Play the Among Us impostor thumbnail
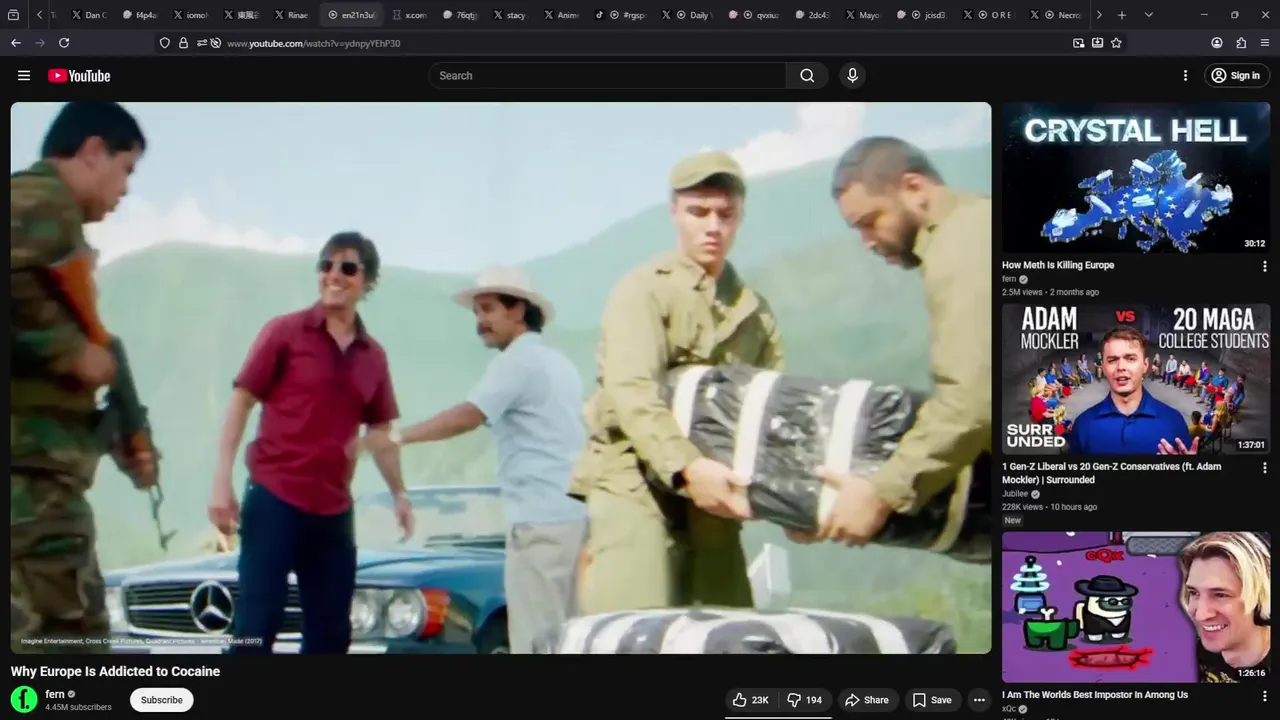Screen dimensions: 1280x720 pyautogui.click(x=1136, y=607)
